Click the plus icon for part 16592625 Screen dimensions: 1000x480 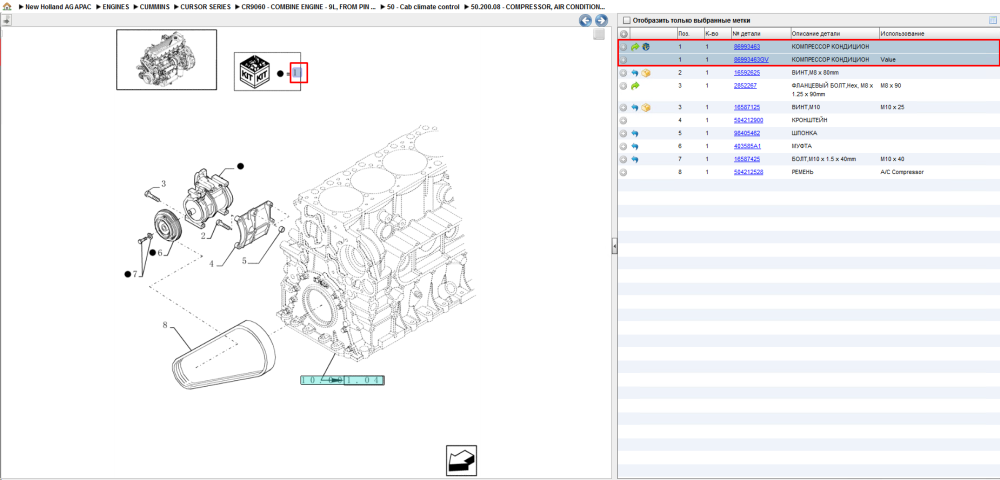point(624,73)
